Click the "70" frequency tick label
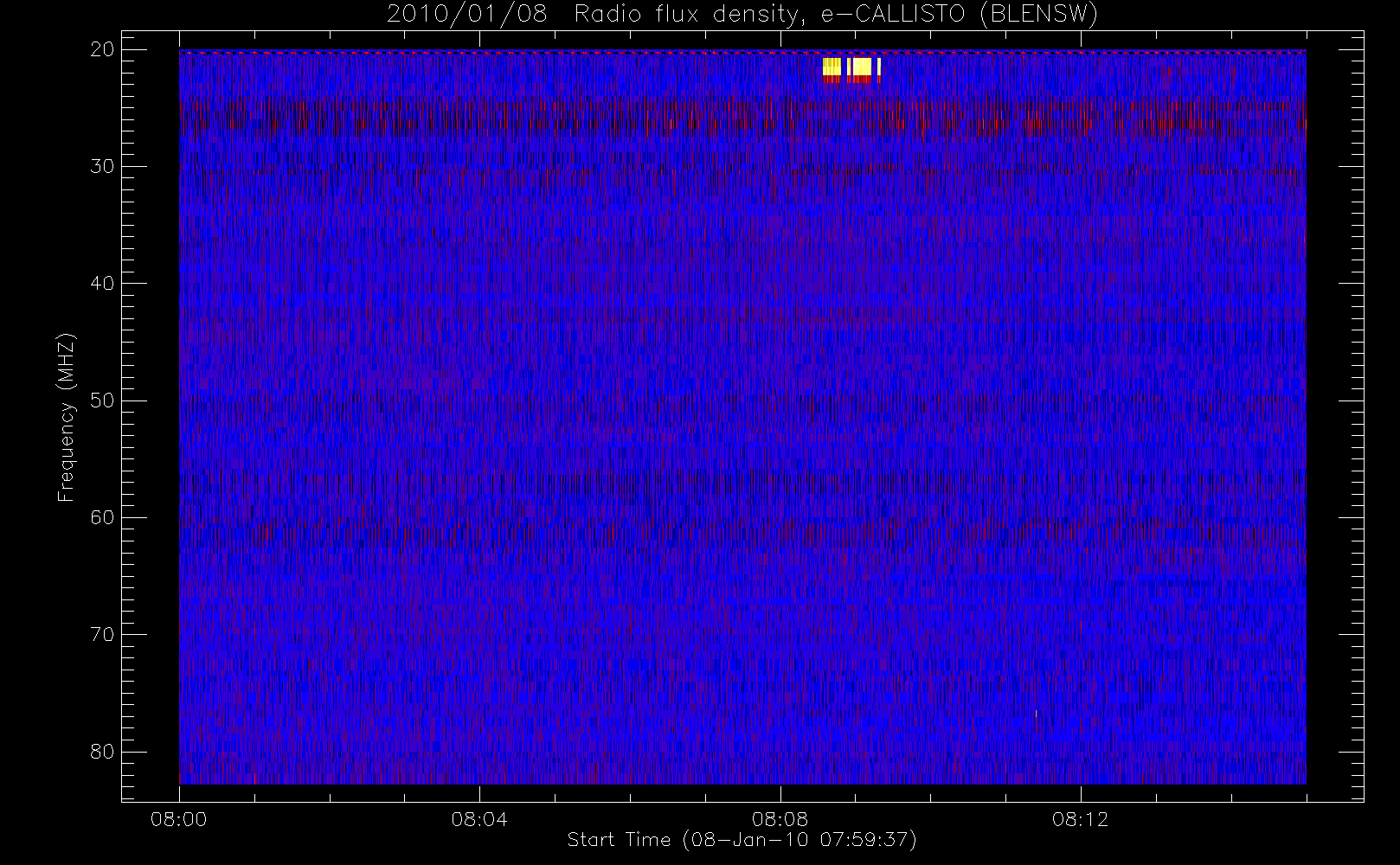 coord(102,634)
